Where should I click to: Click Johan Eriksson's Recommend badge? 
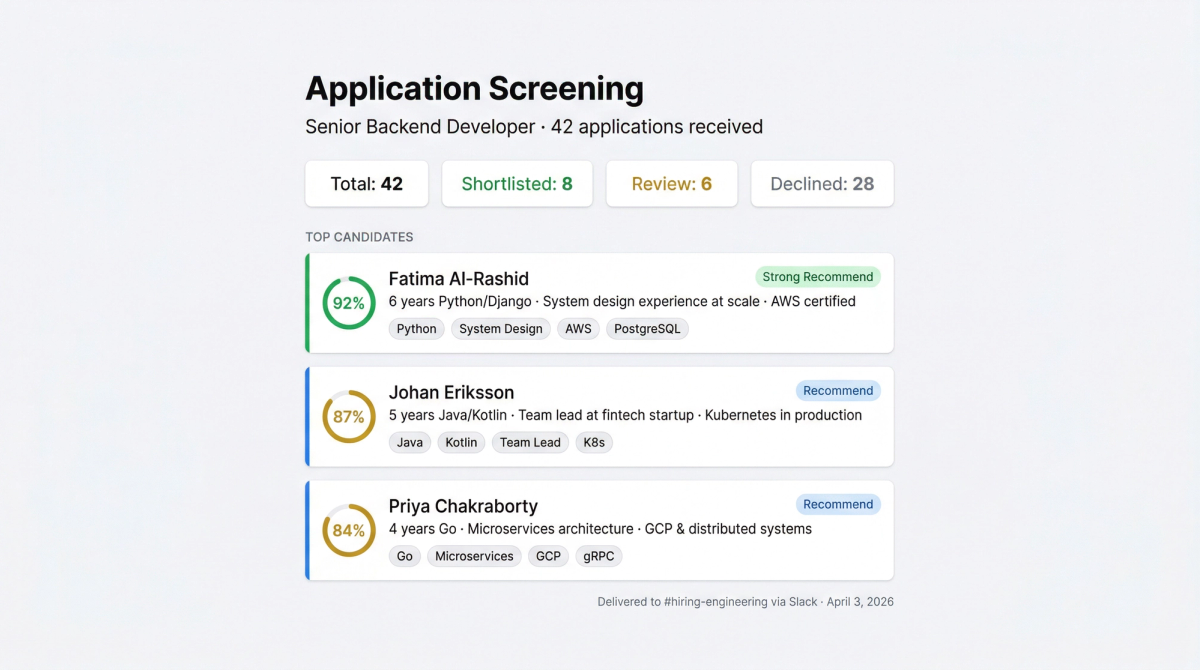point(838,391)
